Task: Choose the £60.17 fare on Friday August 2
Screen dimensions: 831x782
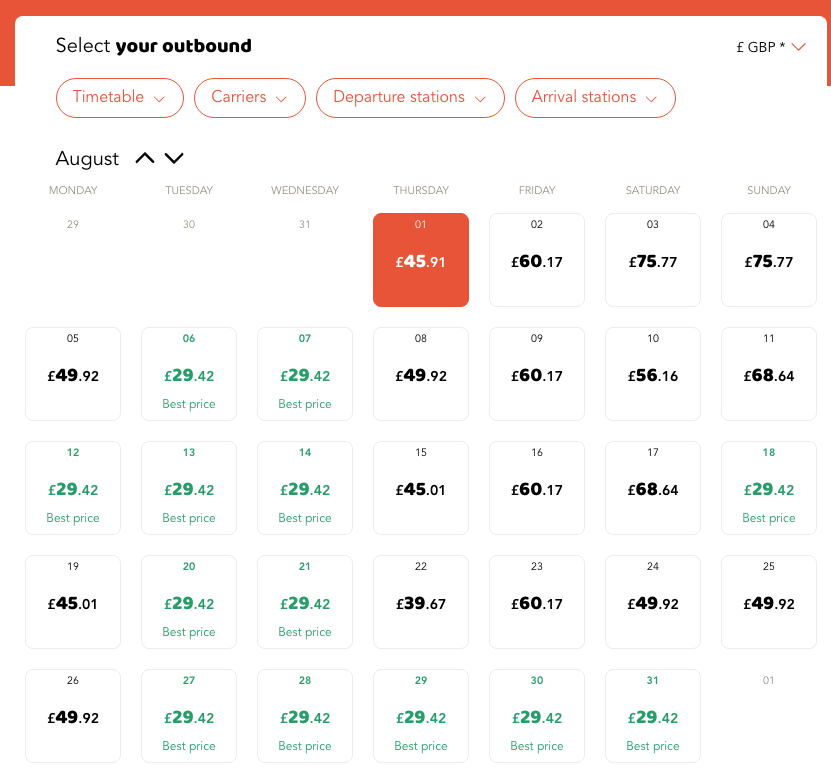Action: click(537, 260)
